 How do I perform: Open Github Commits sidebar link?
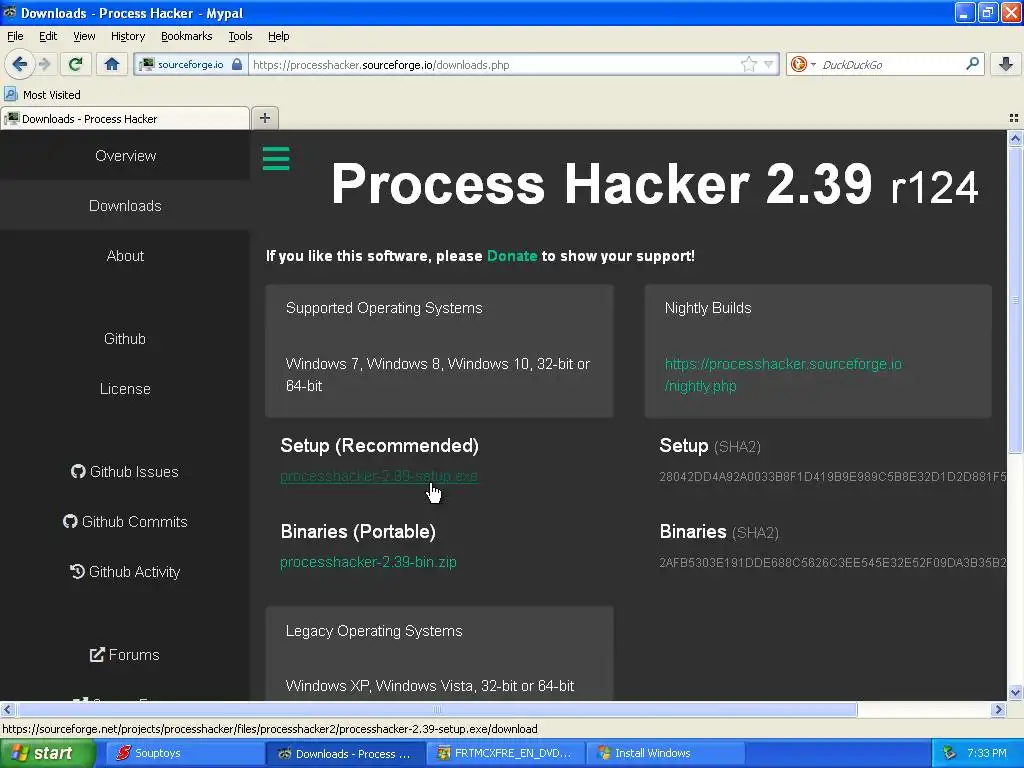click(x=125, y=522)
